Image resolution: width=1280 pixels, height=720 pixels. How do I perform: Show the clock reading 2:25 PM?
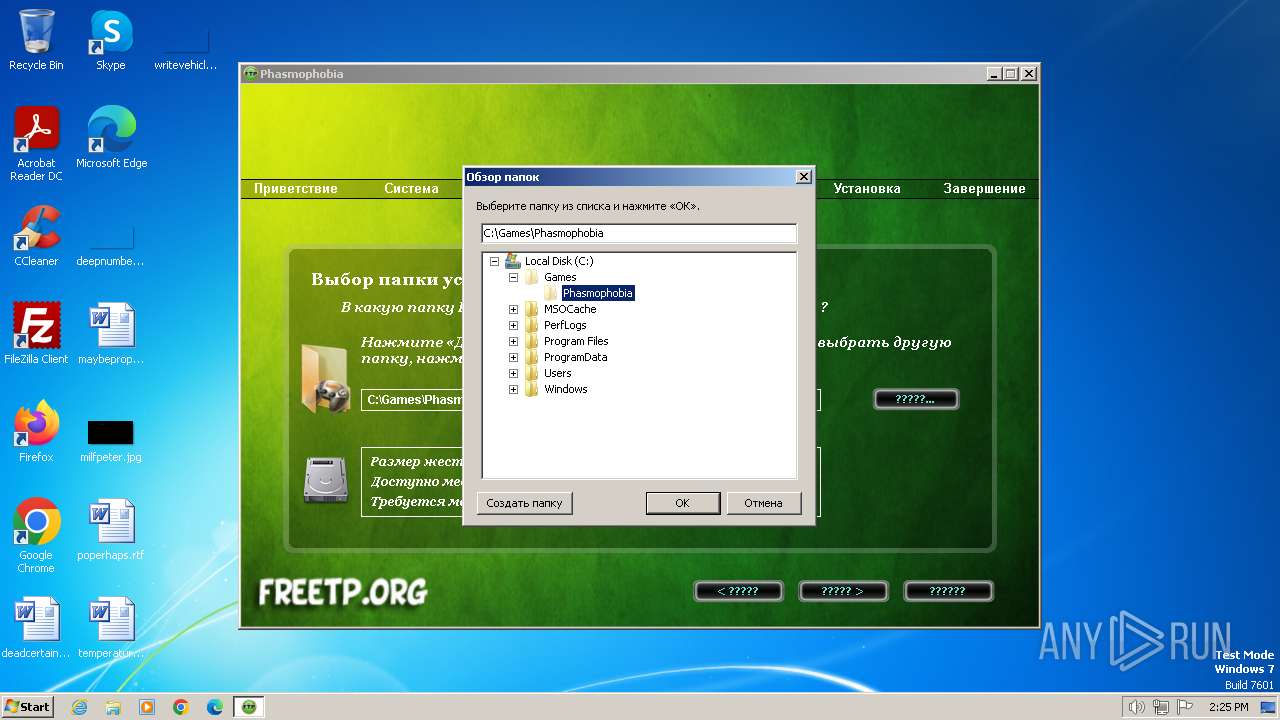click(x=1228, y=707)
